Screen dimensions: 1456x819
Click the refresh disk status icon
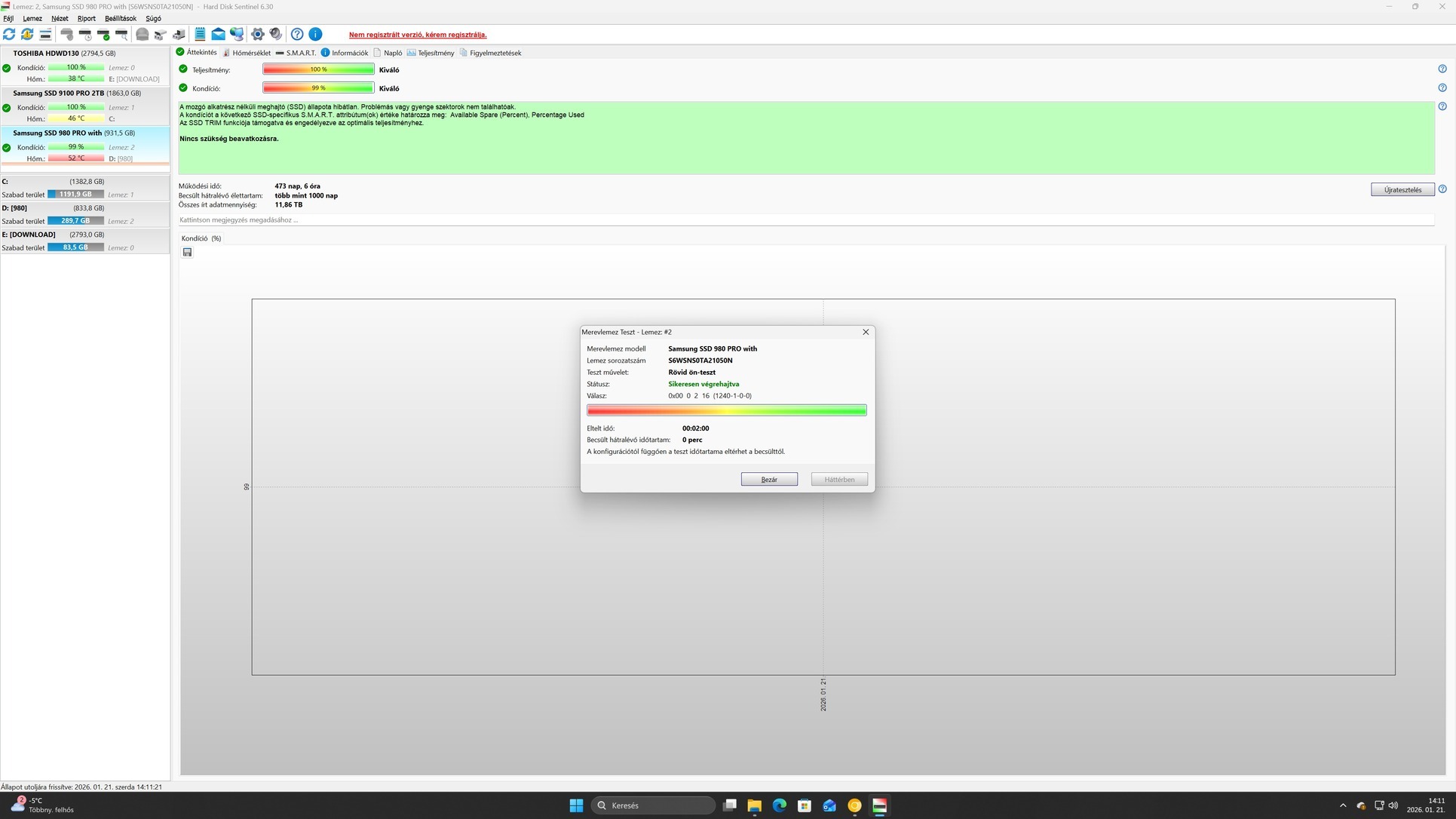pyautogui.click(x=9, y=34)
